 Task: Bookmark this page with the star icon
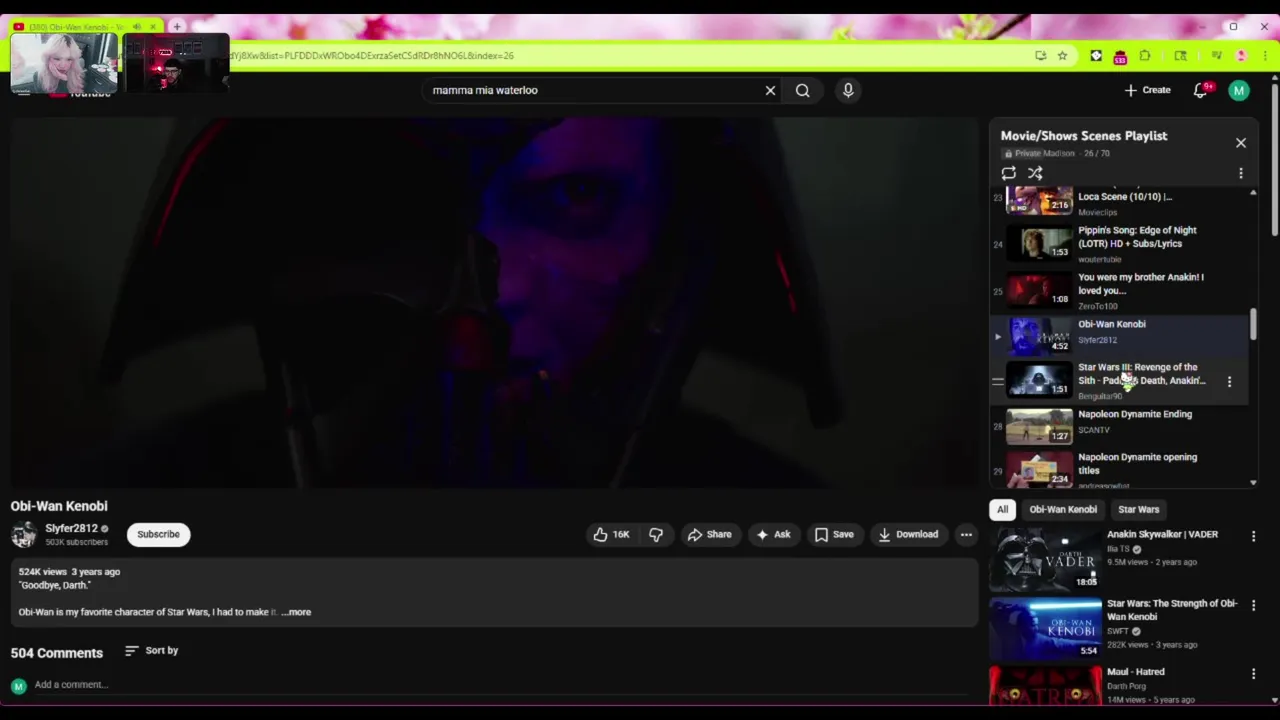pyautogui.click(x=1062, y=56)
